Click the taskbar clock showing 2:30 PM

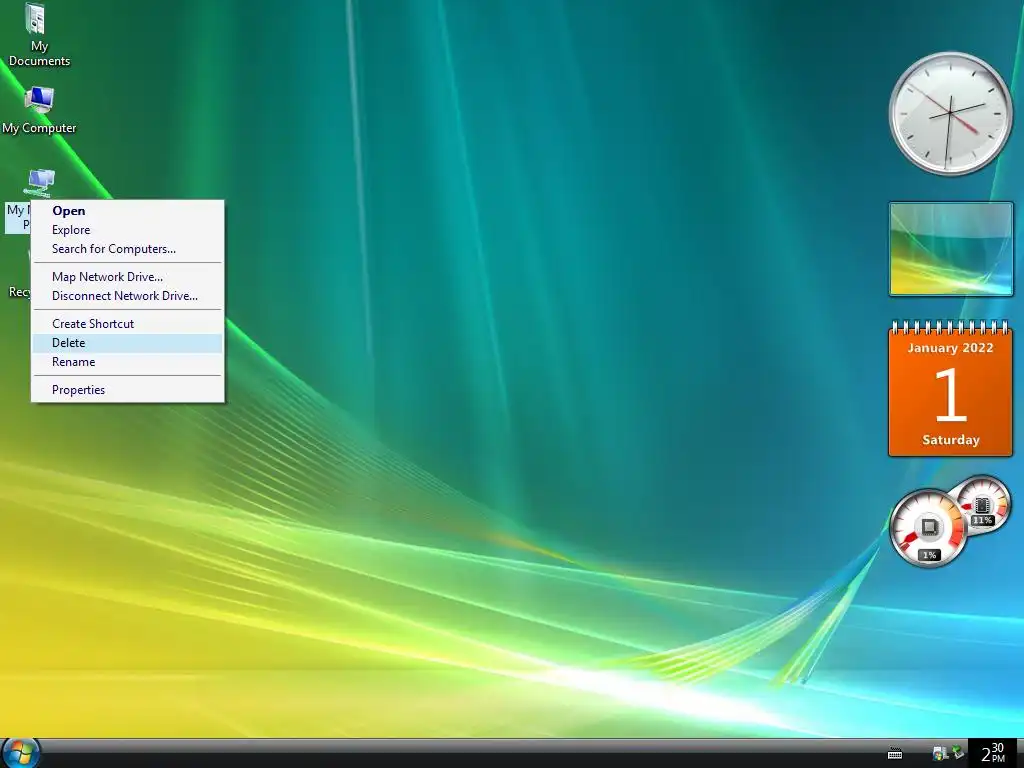click(993, 754)
